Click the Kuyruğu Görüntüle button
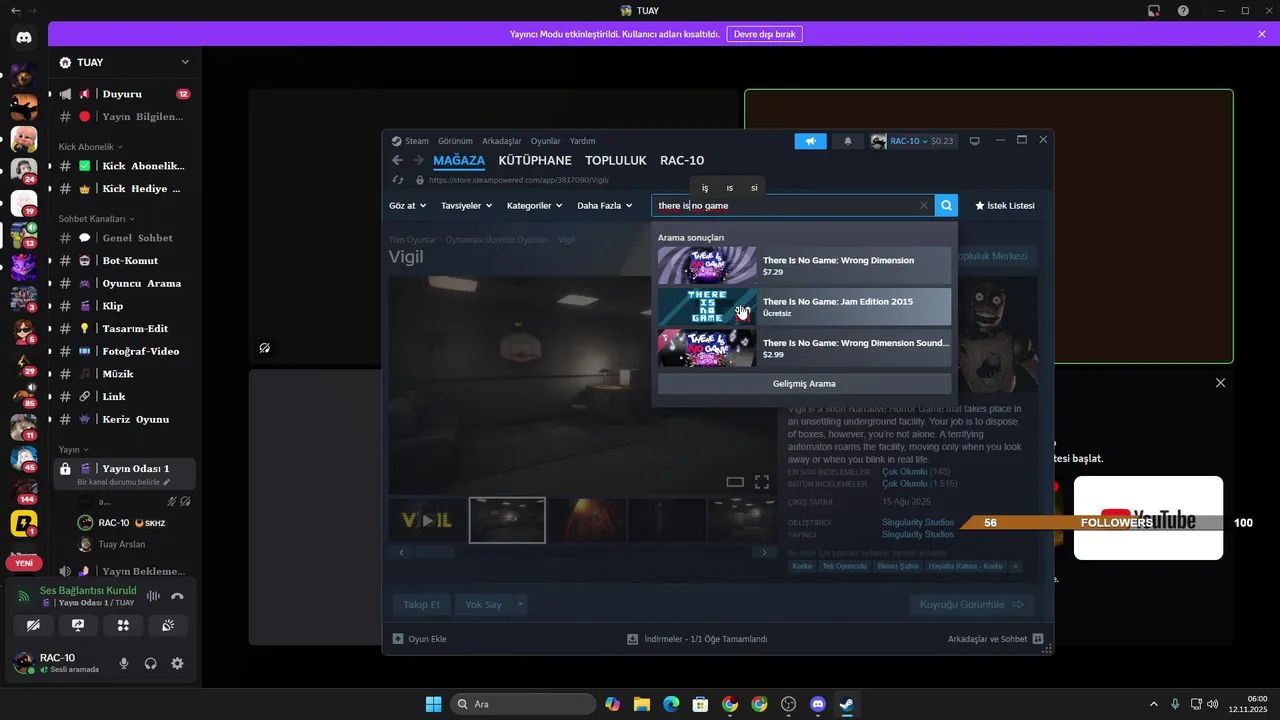 click(x=972, y=604)
